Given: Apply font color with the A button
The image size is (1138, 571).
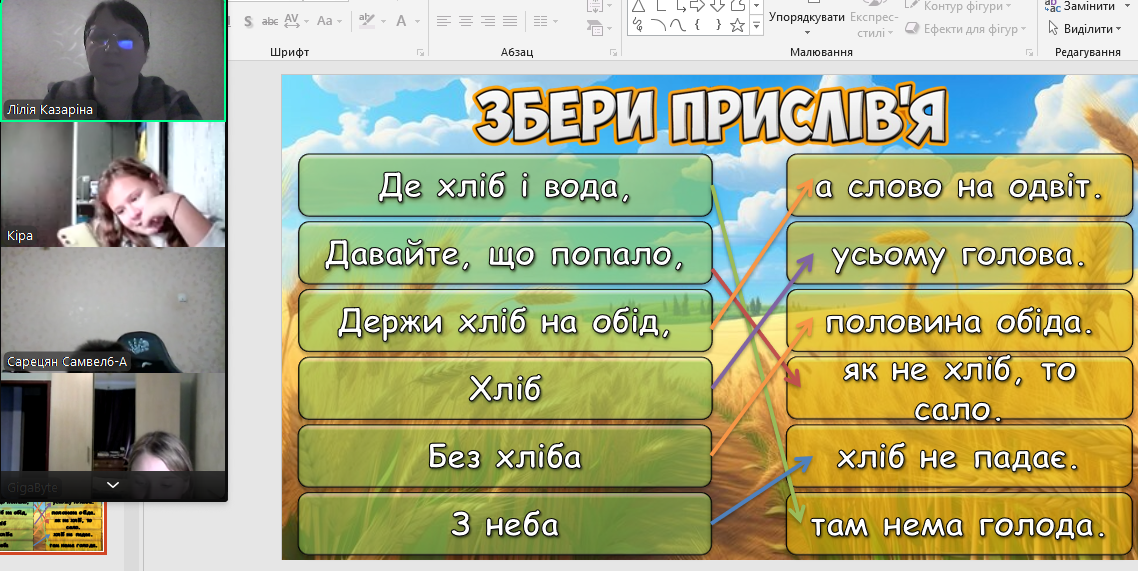Looking at the screenshot, I should click(401, 21).
